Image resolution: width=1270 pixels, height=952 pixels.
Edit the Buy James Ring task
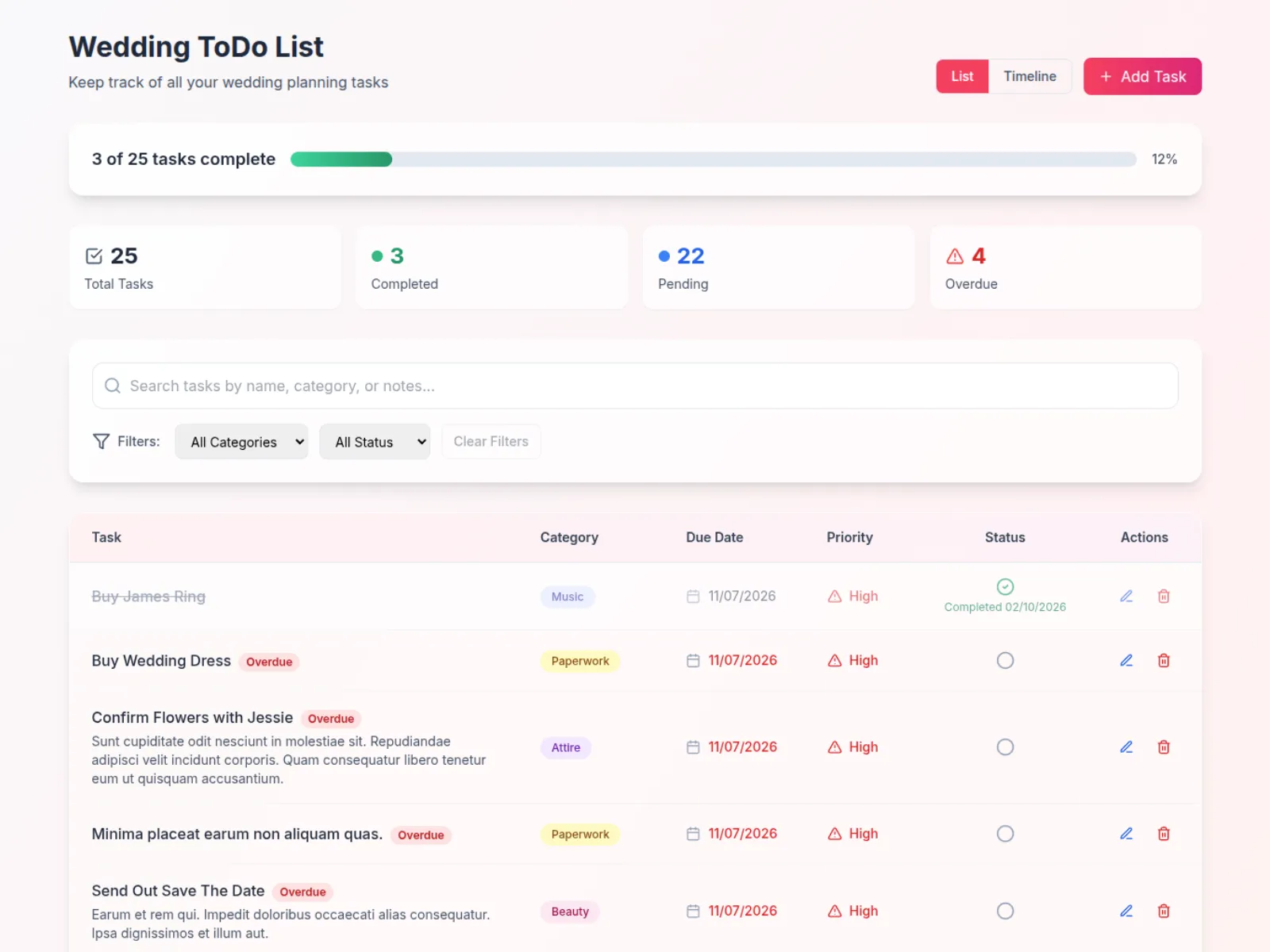[1126, 596]
